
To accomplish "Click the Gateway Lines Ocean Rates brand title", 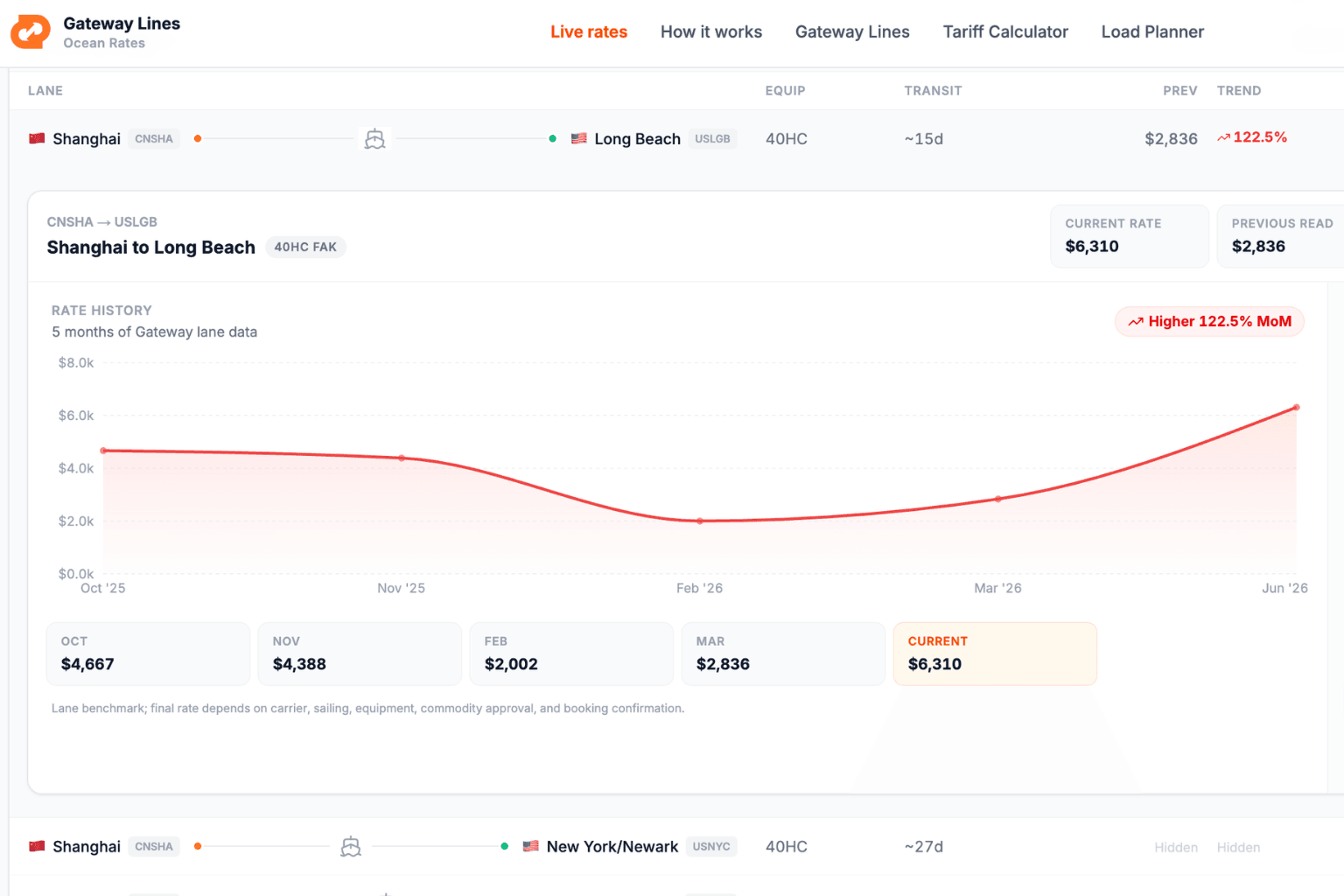I will coord(122,32).
